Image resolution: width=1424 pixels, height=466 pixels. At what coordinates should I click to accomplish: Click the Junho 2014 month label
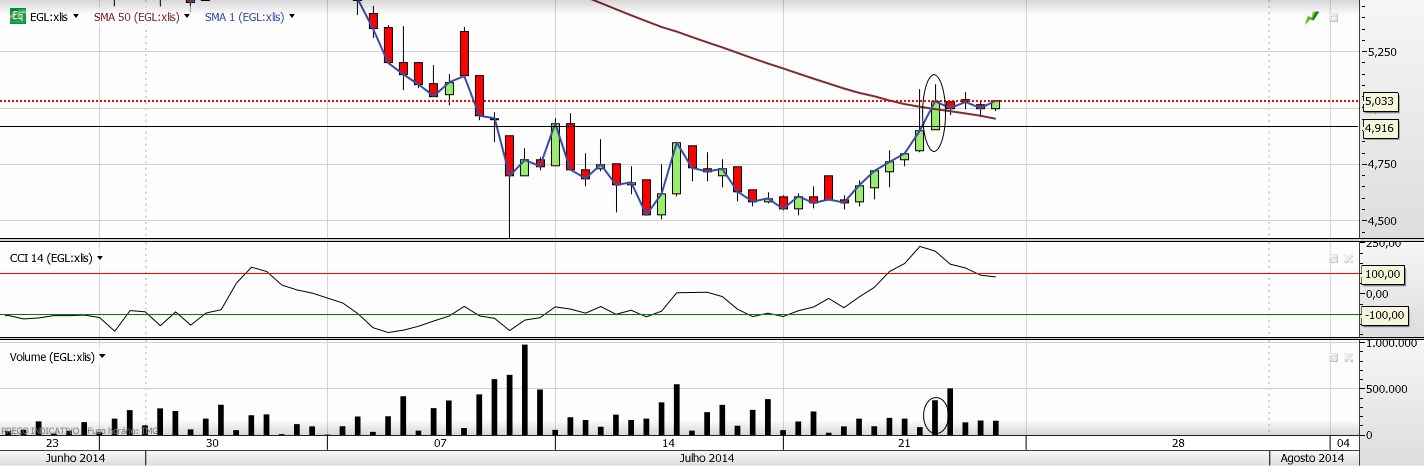click(76, 458)
